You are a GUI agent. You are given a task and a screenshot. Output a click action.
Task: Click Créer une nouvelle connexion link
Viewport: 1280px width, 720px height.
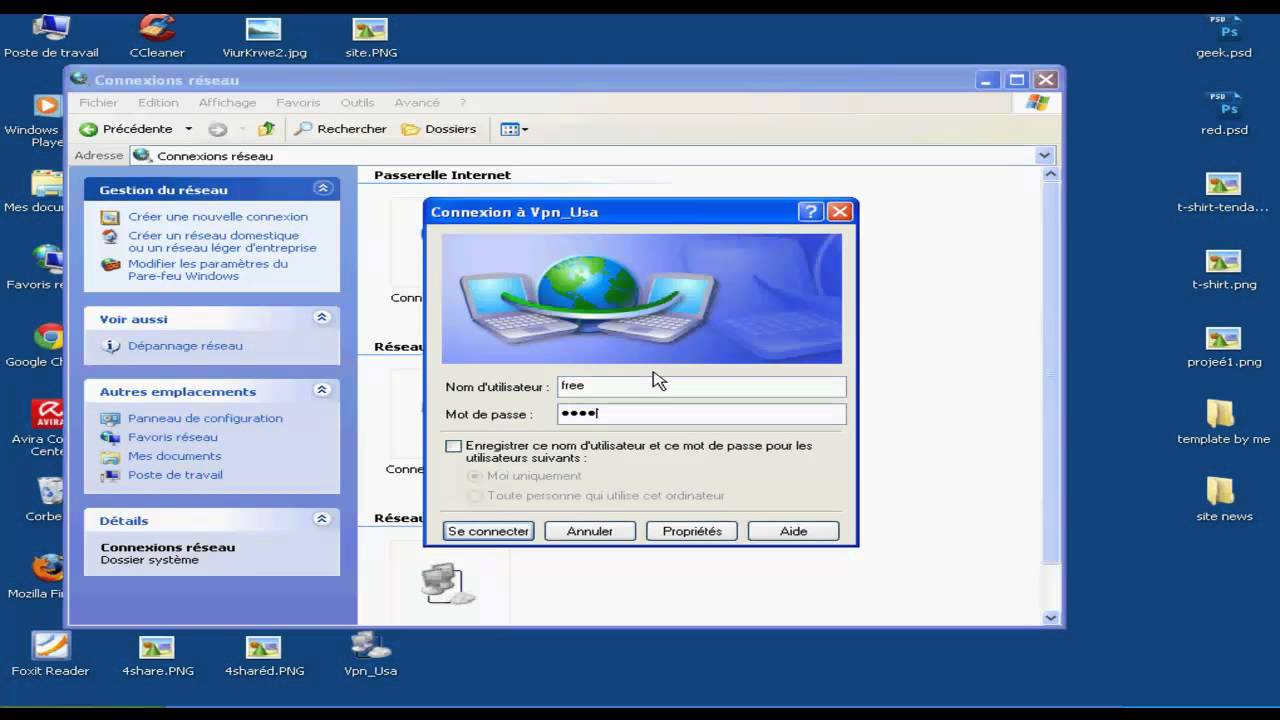pos(218,217)
